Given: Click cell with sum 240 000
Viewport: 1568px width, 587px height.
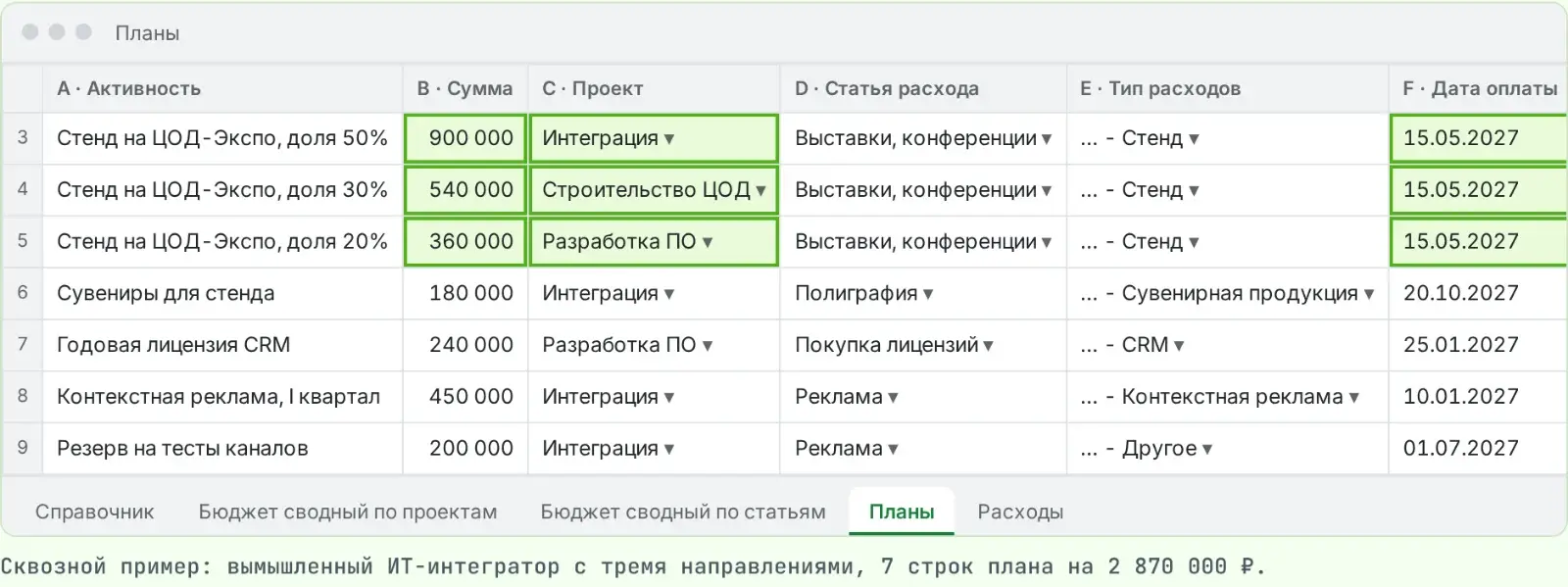Looking at the screenshot, I should click(465, 345).
